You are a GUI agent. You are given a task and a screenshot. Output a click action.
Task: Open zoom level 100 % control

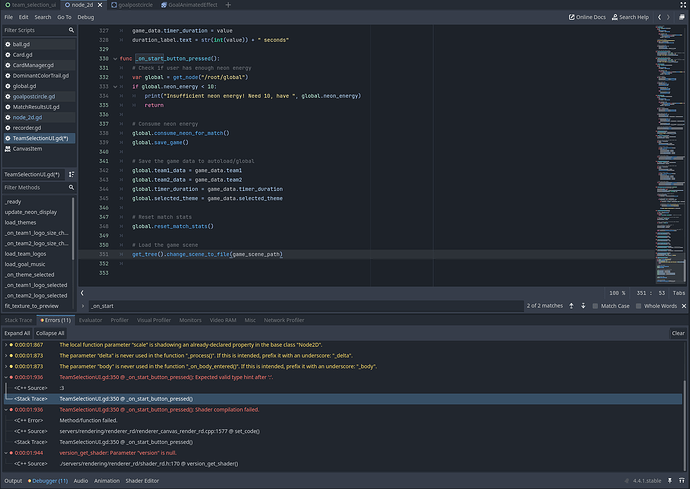[617, 293]
